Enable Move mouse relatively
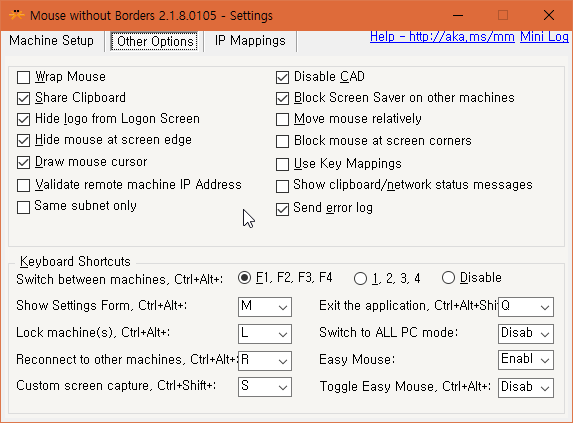This screenshot has width=573, height=423. tap(282, 119)
